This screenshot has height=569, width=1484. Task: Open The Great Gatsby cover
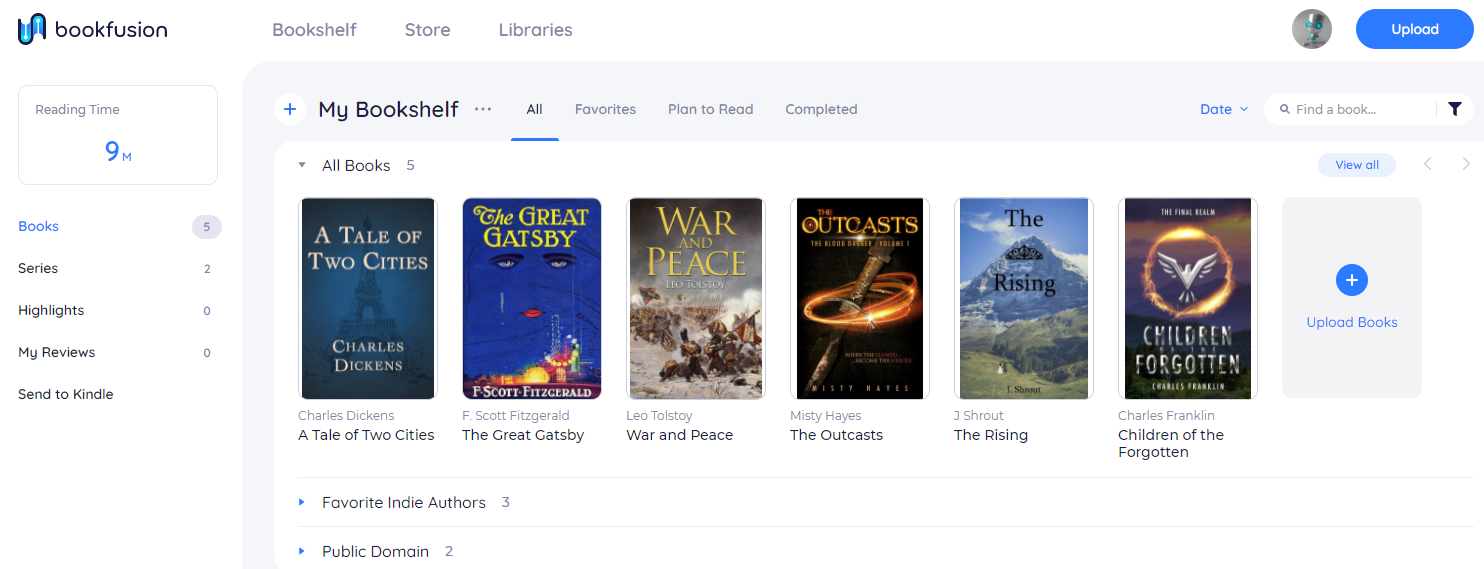[532, 298]
